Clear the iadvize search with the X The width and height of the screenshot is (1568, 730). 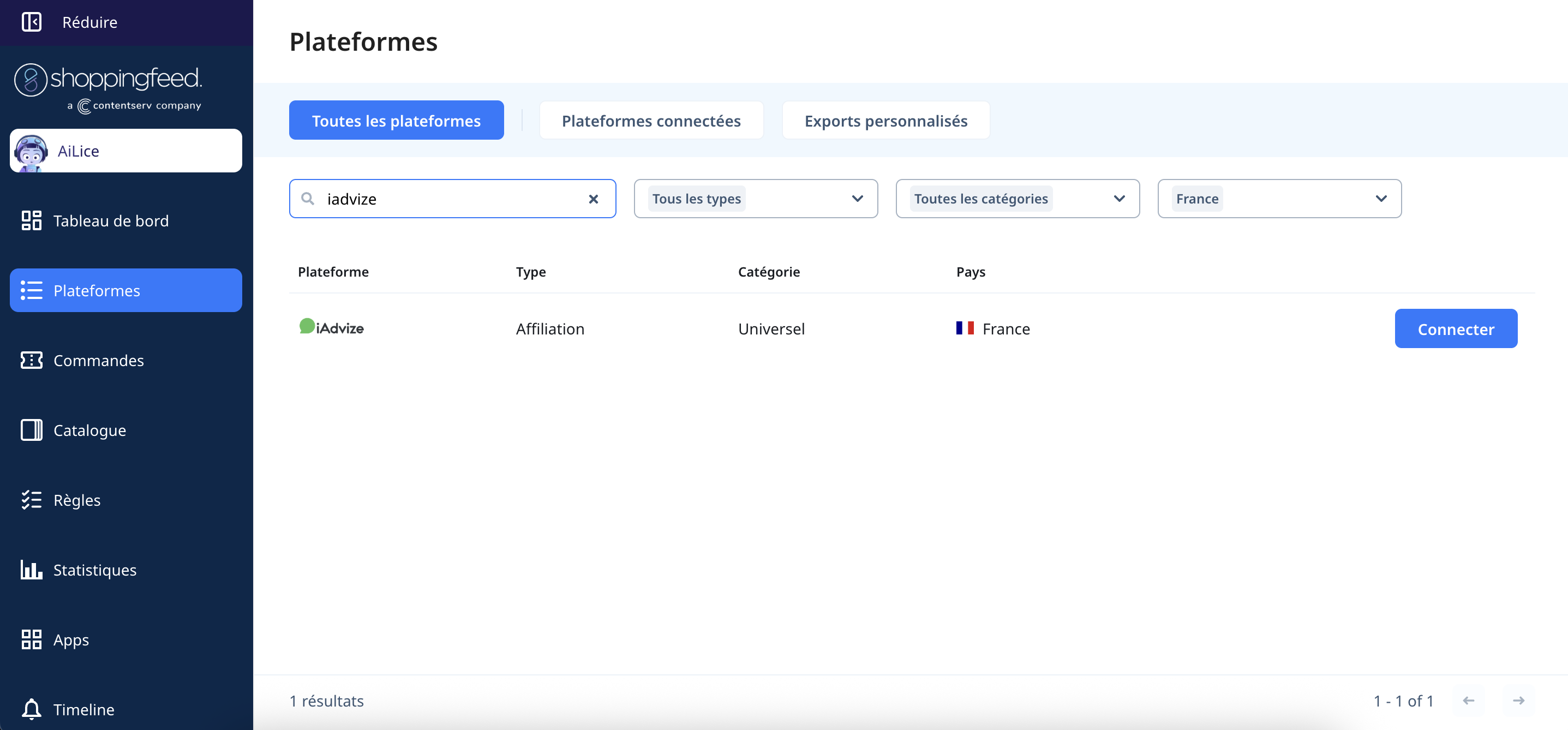(594, 199)
